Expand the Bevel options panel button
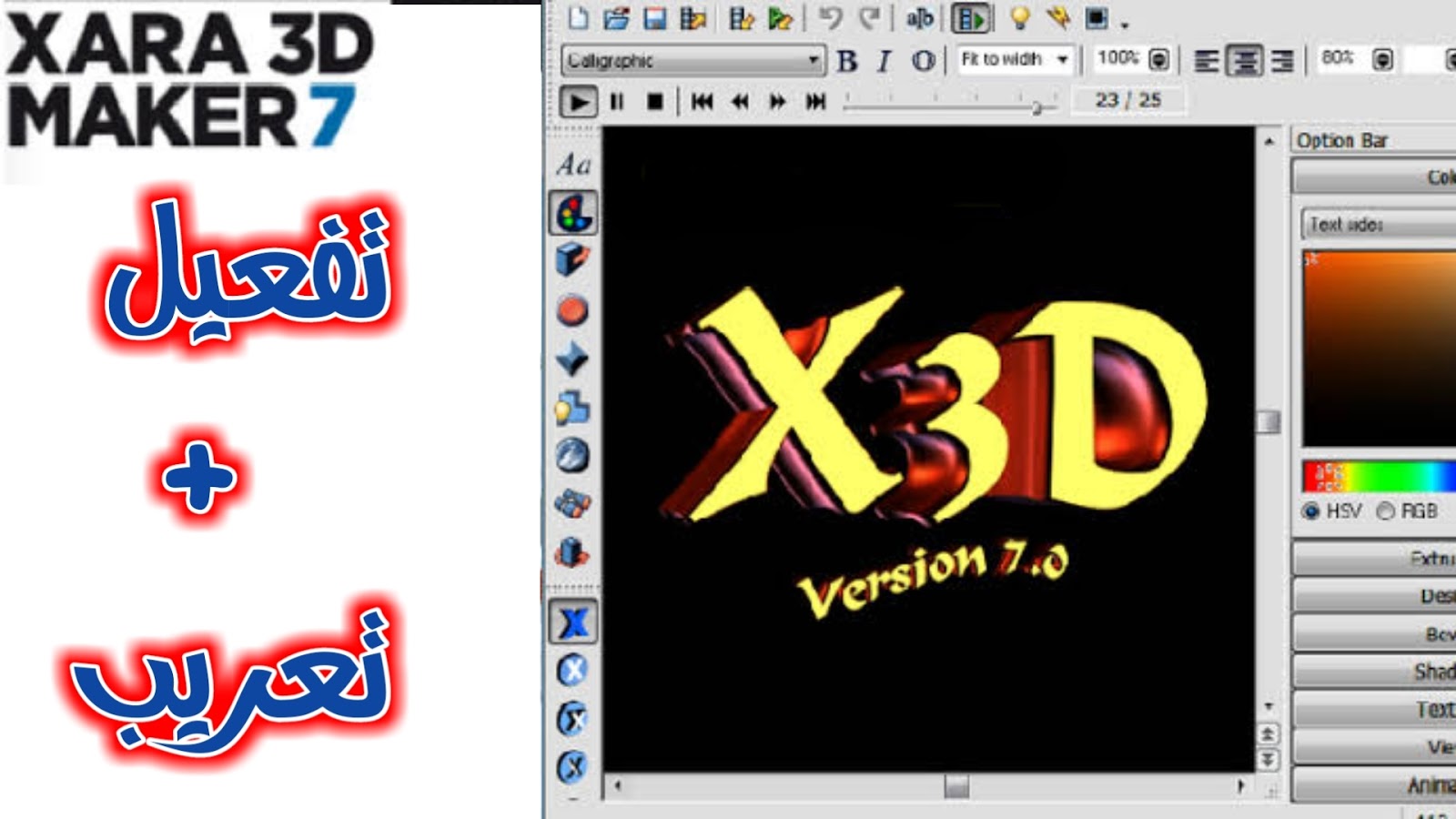1456x819 pixels. [1374, 633]
